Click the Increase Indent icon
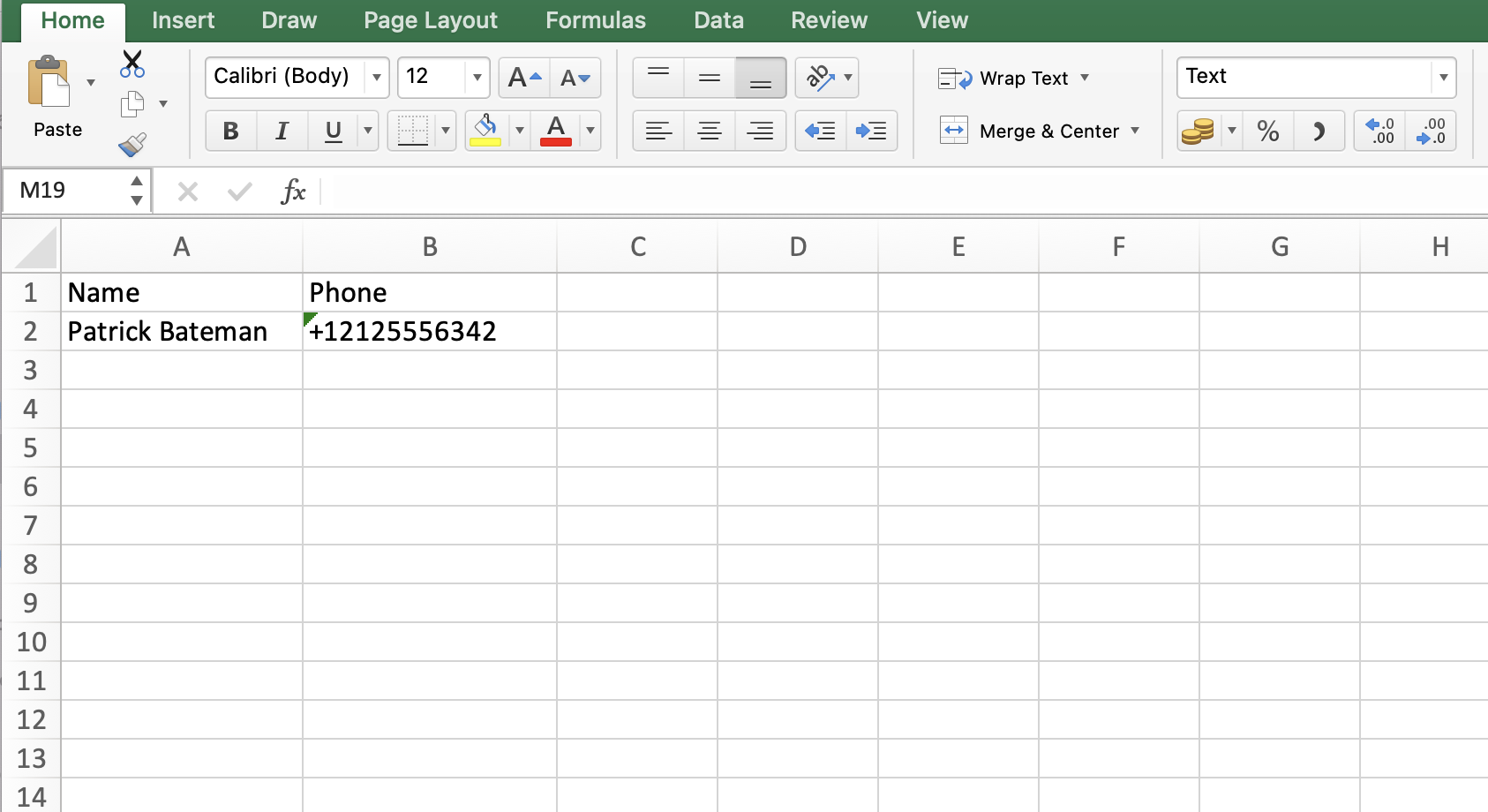This screenshot has width=1488, height=812. coord(871,132)
